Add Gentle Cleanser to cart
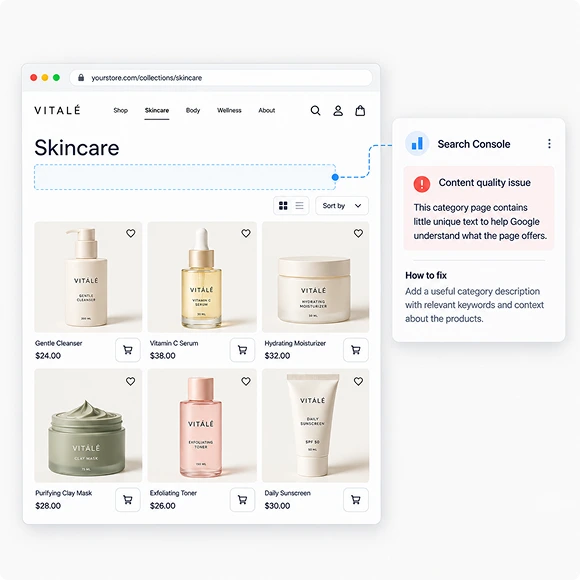 coord(128,350)
